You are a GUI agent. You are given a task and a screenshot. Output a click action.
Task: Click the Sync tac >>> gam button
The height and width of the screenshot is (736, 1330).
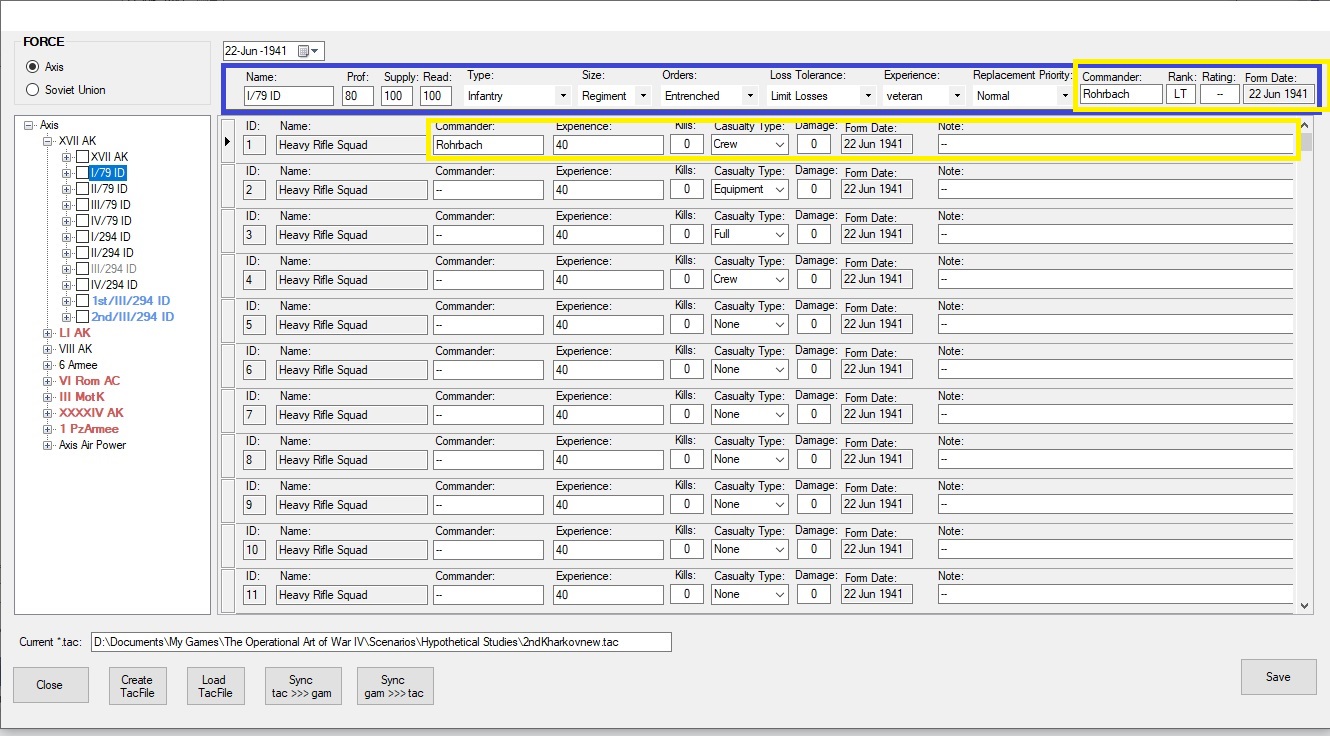pos(301,685)
